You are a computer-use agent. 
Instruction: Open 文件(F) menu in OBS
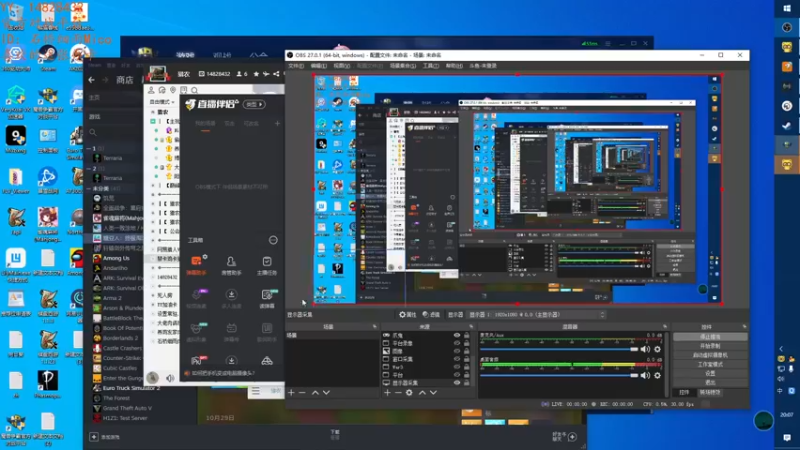coord(296,66)
